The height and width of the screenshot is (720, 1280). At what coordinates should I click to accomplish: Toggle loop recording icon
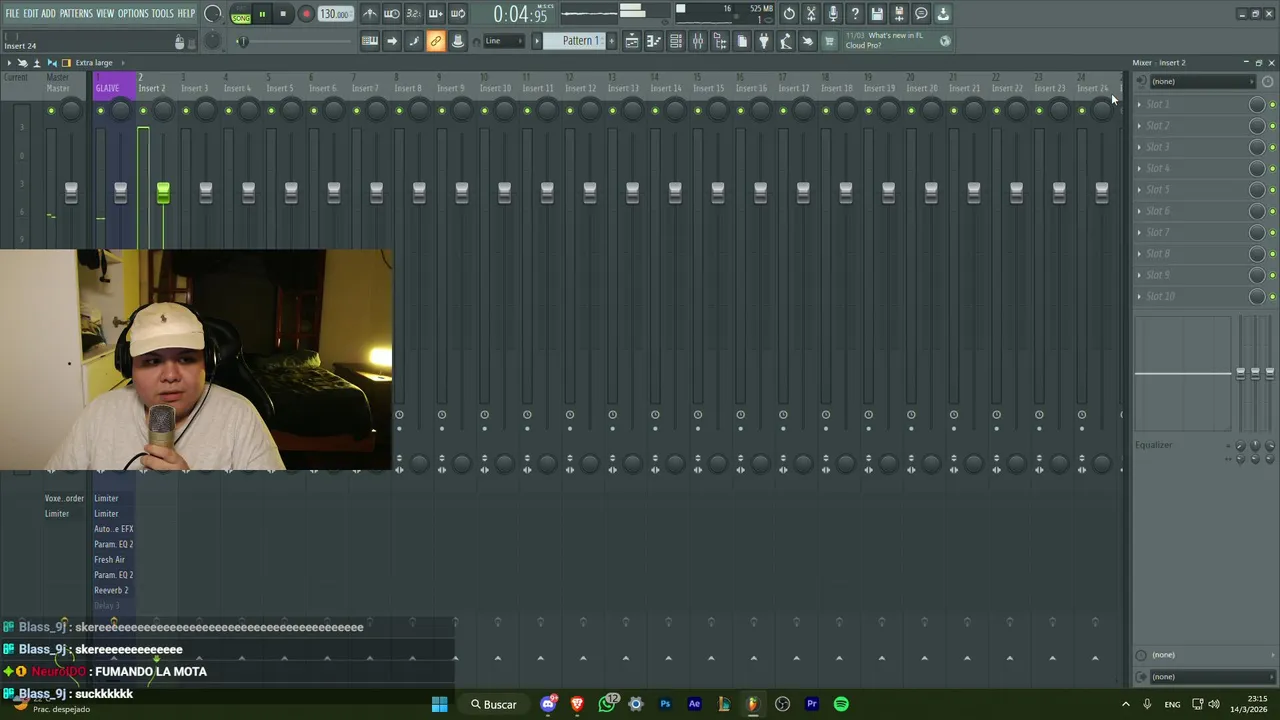(458, 14)
